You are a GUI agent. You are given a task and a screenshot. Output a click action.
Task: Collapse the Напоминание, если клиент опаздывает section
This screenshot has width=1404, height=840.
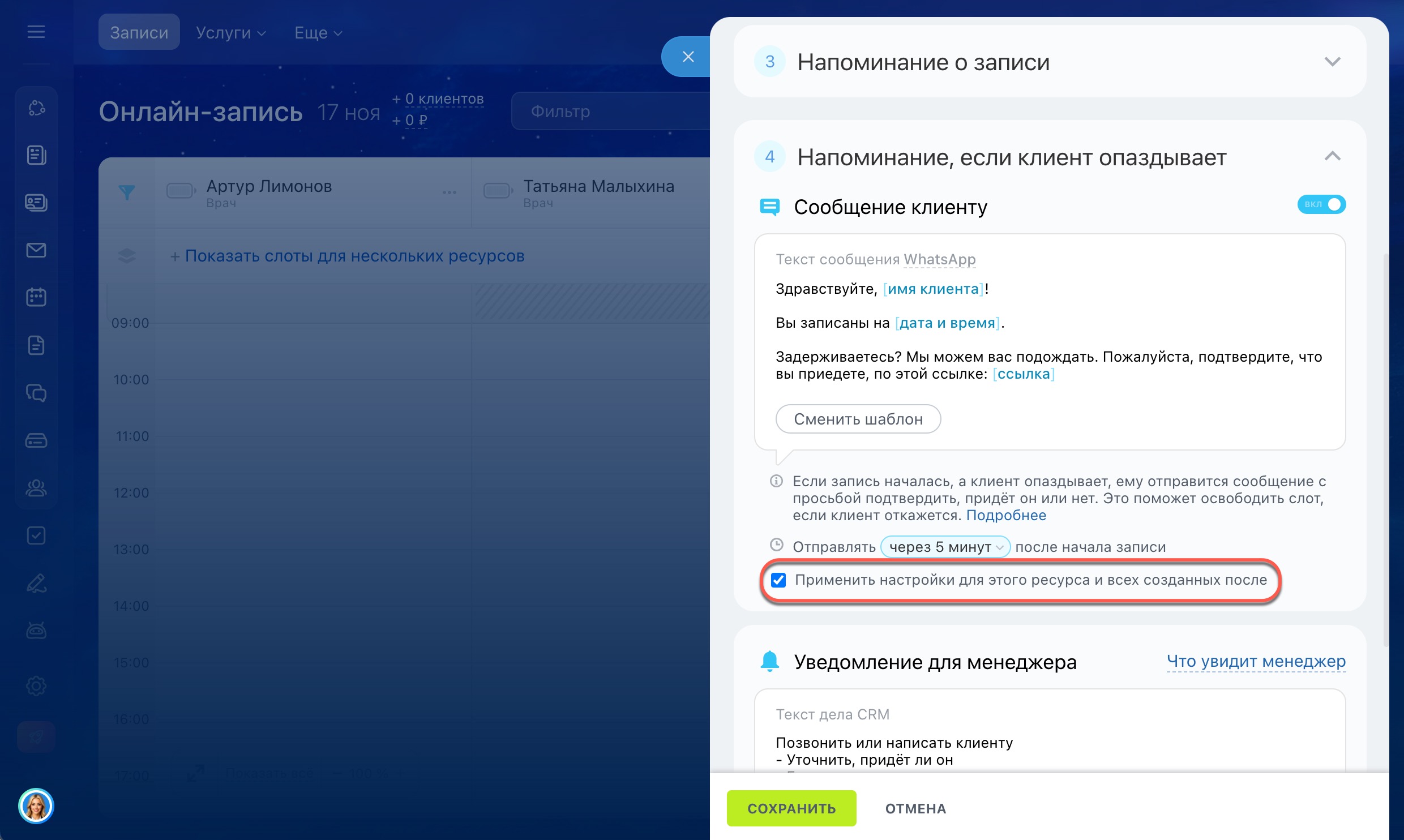coord(1332,156)
